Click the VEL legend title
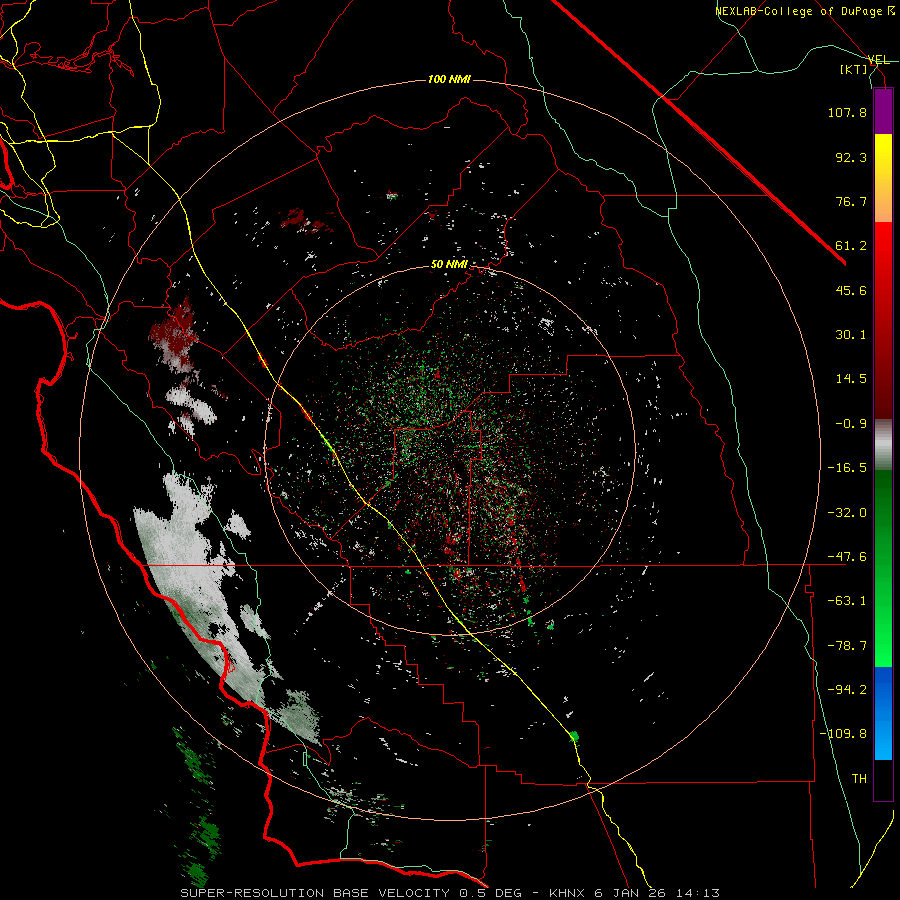Screen dimensions: 900x900 click(x=878, y=60)
